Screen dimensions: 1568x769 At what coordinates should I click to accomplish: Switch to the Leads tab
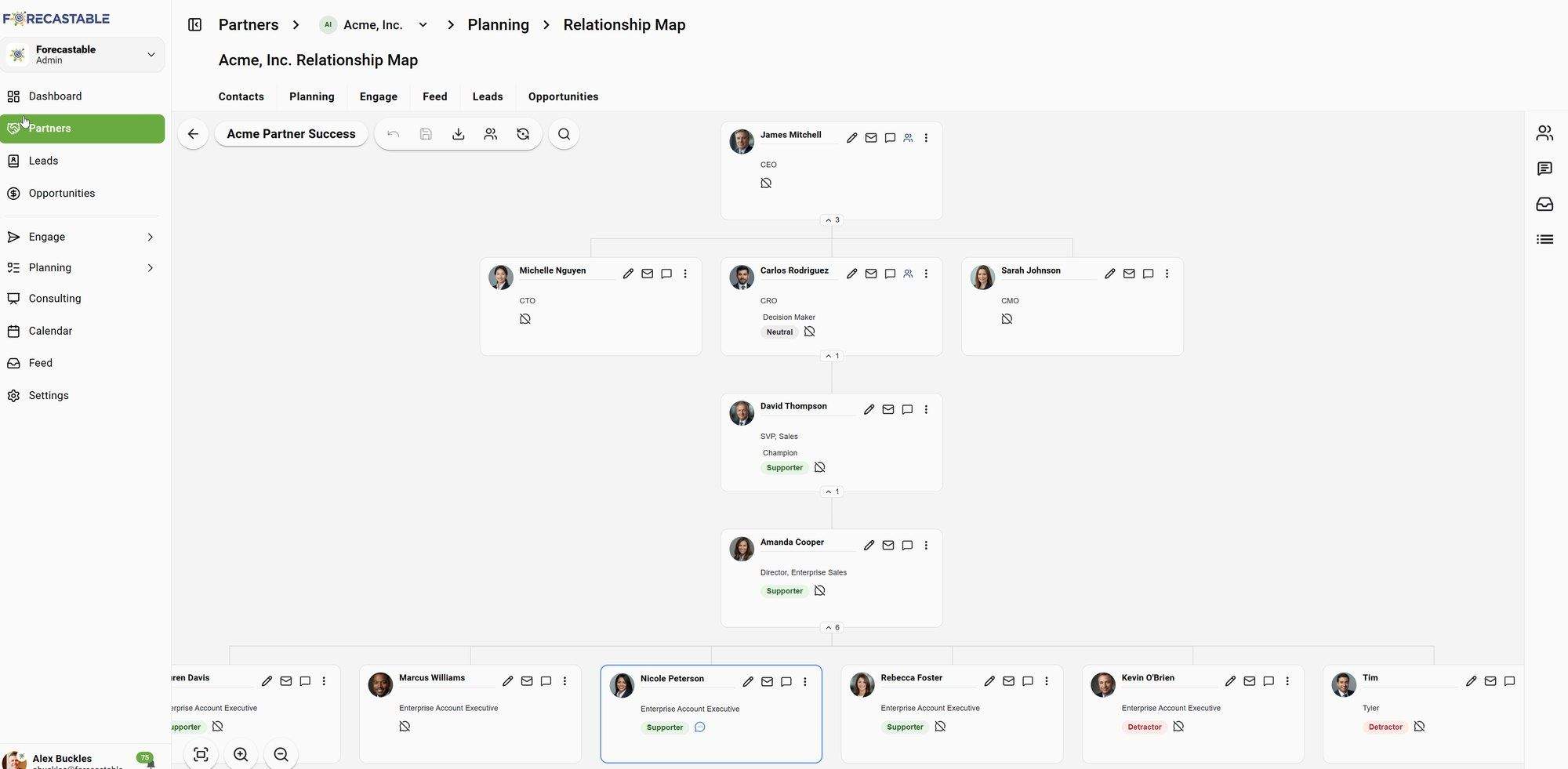488,97
